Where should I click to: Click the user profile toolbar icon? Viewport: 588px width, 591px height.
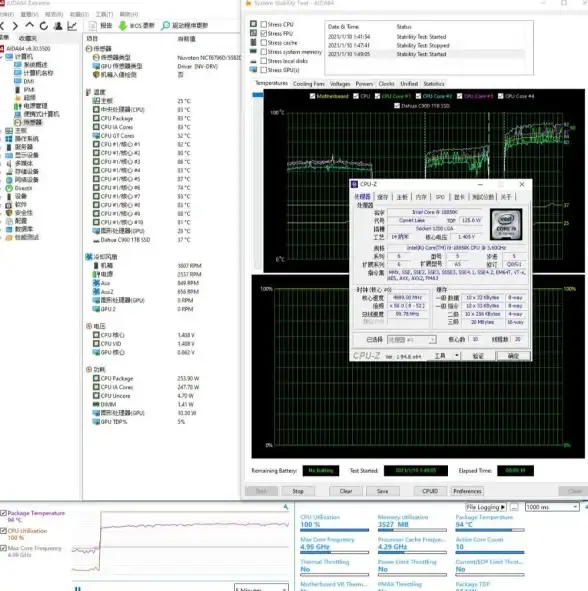coord(58,26)
